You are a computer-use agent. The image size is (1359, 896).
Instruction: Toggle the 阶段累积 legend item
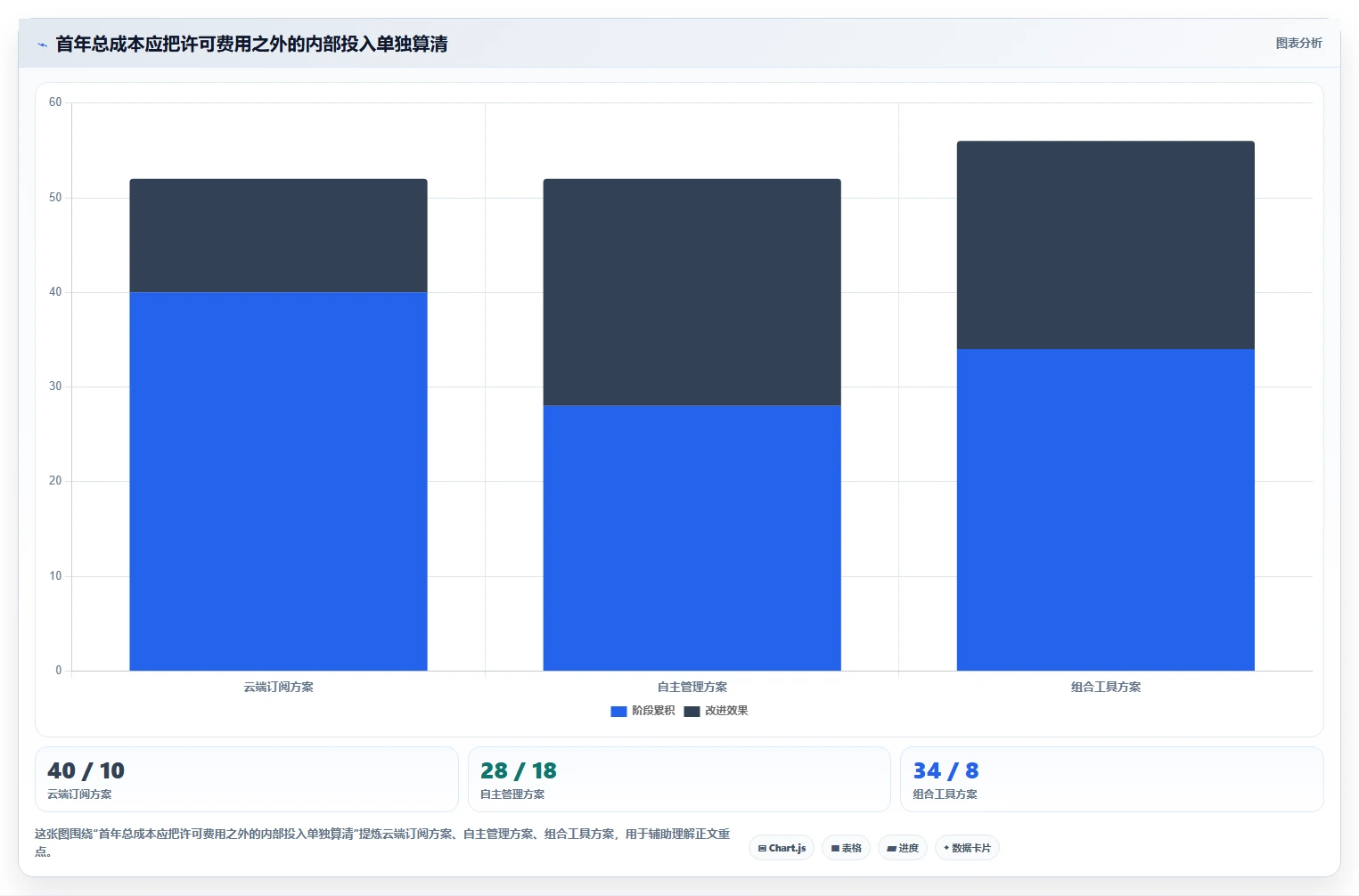coord(643,711)
